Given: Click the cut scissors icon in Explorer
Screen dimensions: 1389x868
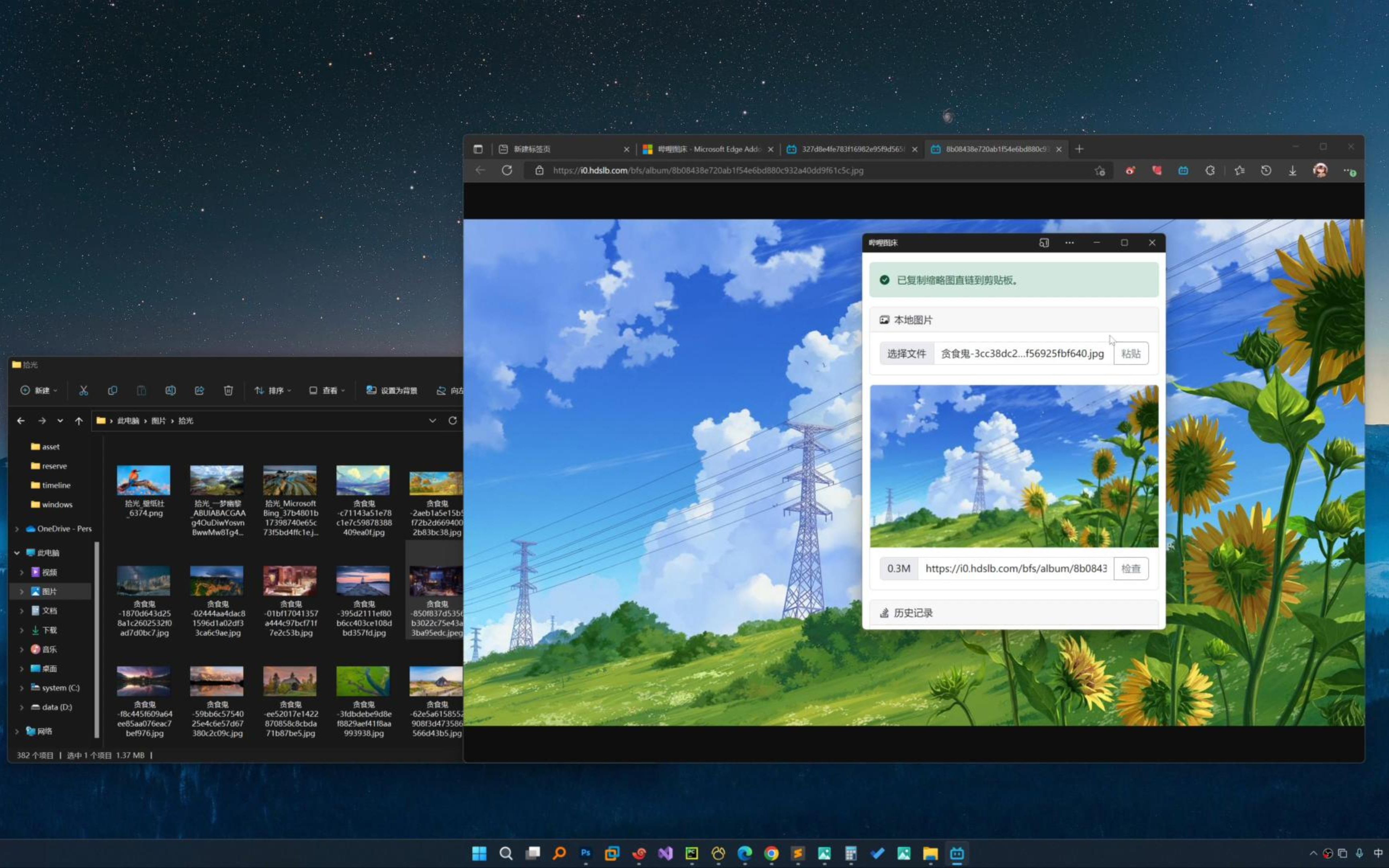Looking at the screenshot, I should (83, 390).
